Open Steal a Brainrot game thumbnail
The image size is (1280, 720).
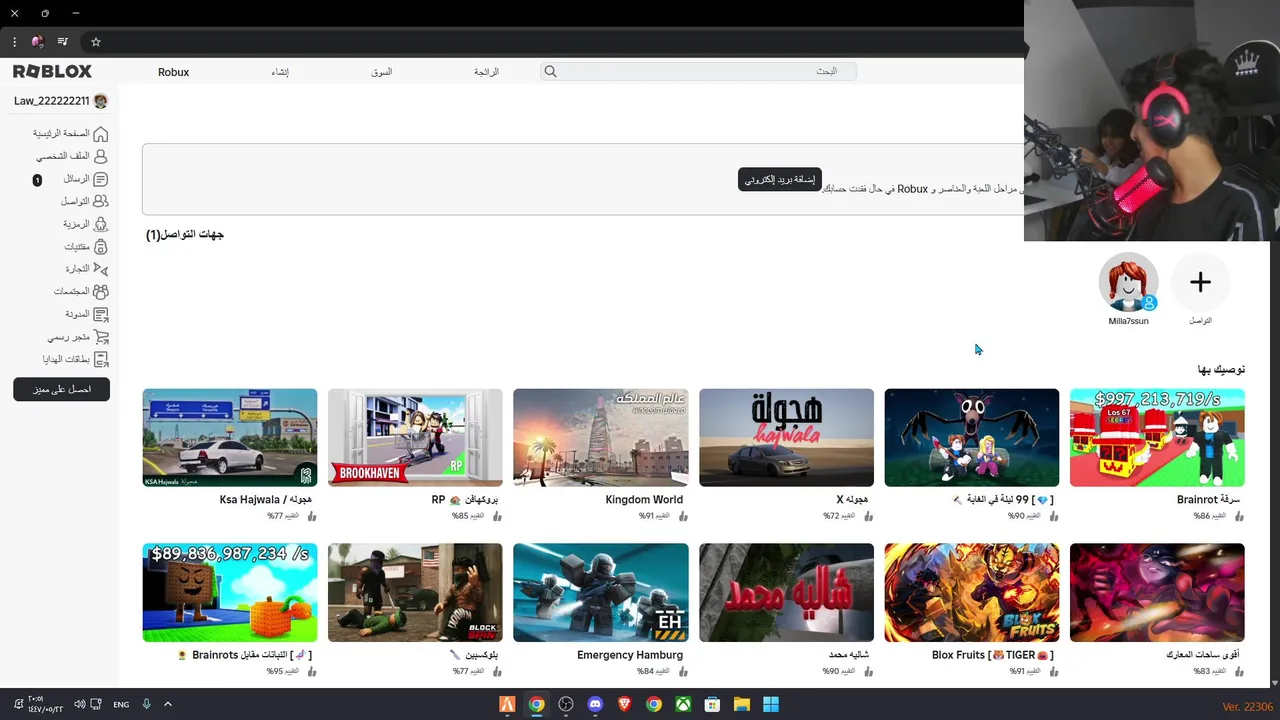1157,438
